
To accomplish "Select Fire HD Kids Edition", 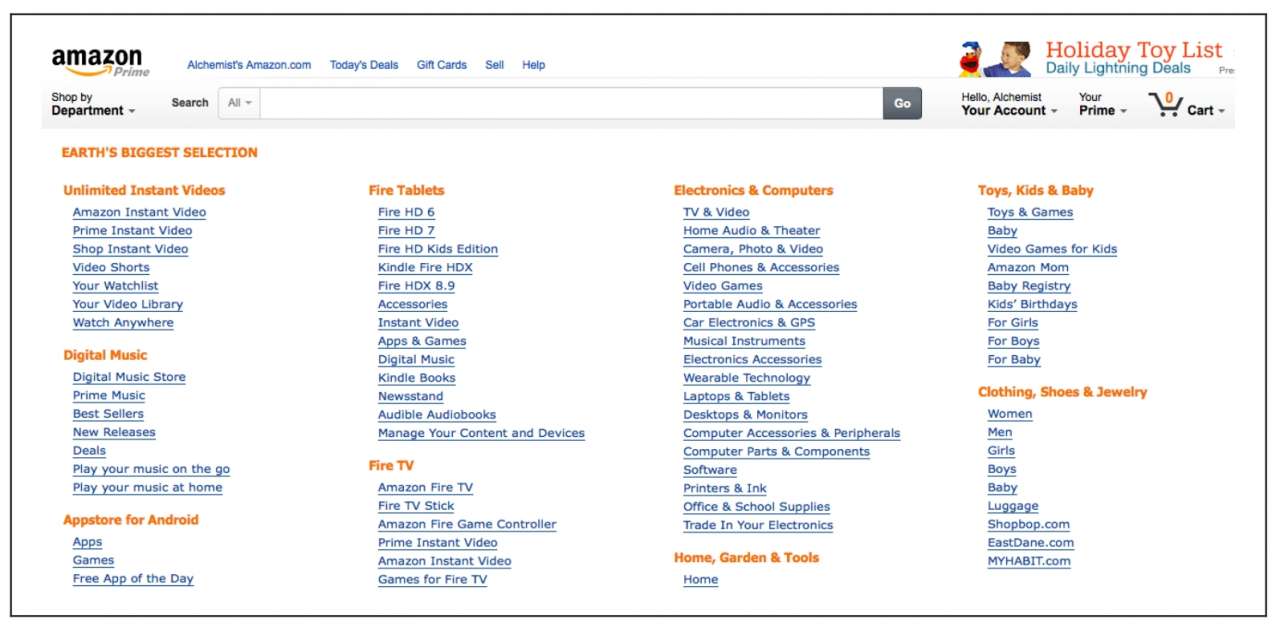I will 438,249.
